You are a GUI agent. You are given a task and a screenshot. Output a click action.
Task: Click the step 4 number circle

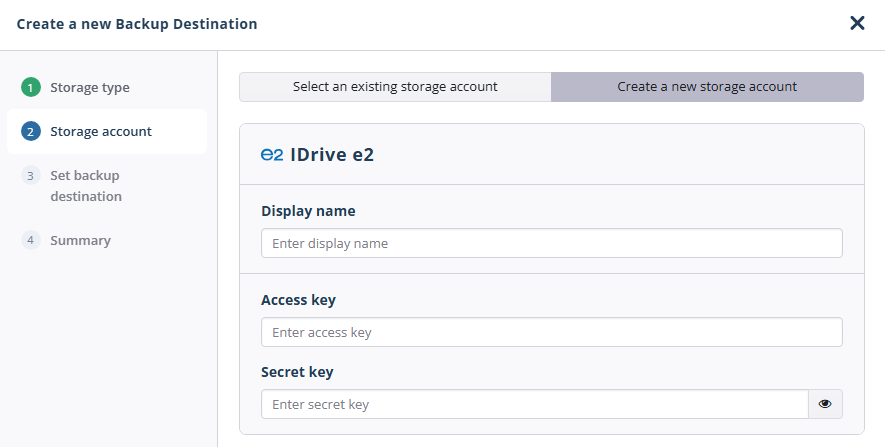tap(31, 240)
